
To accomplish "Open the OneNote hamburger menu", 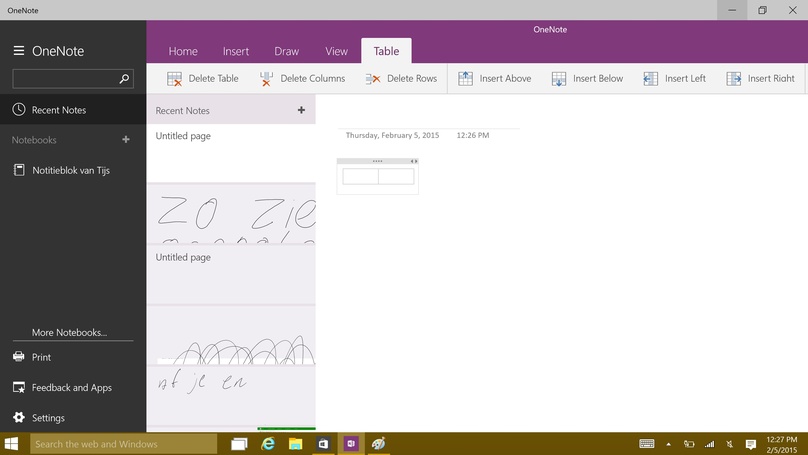I will click(x=19, y=50).
